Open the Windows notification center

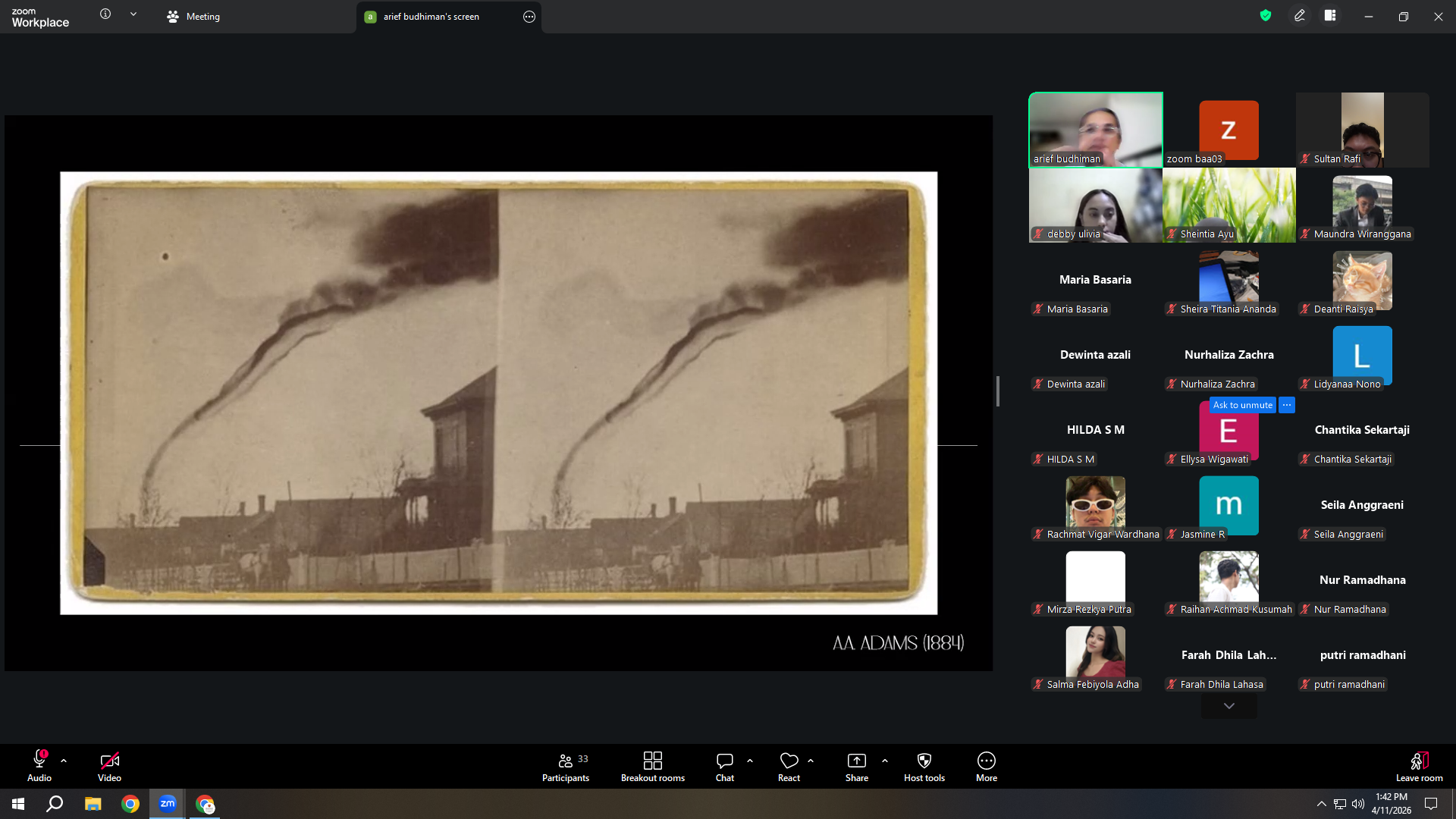pos(1431,804)
